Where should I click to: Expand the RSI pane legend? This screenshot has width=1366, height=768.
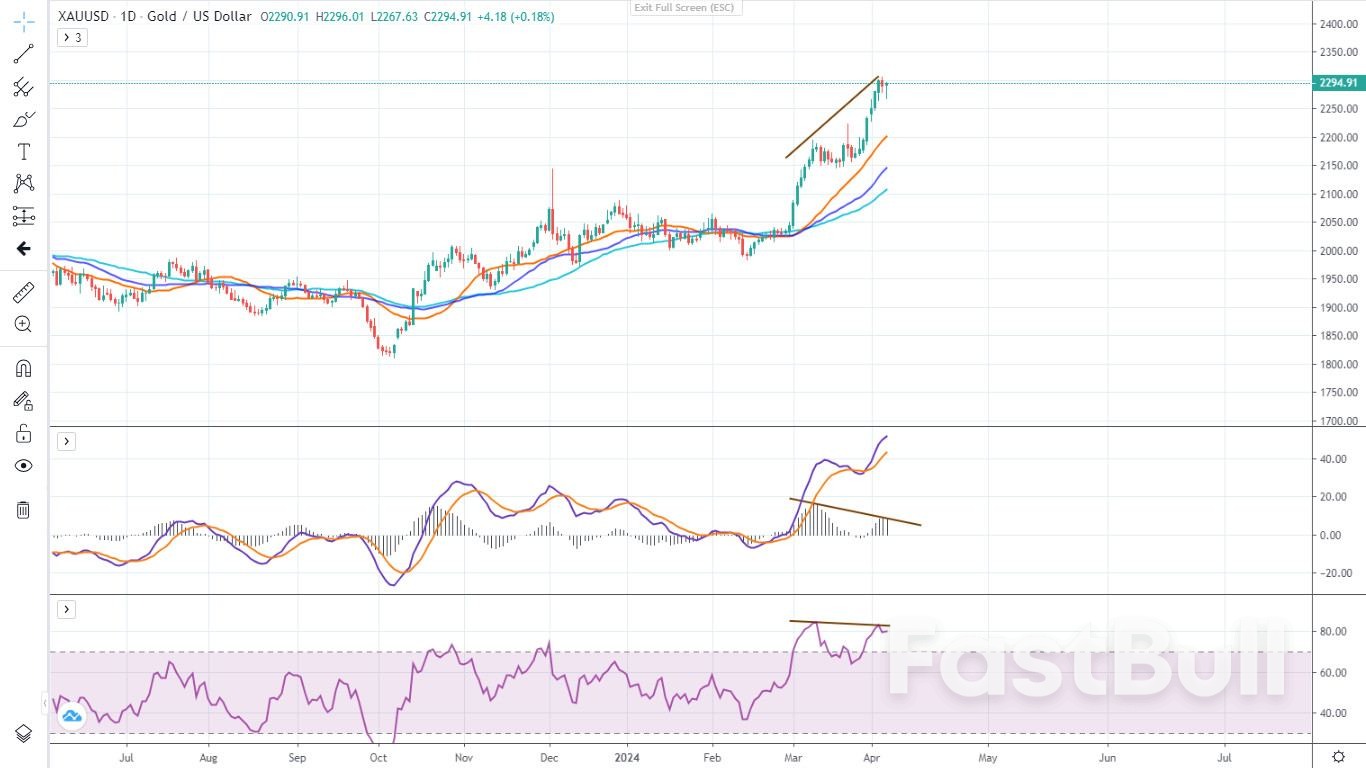point(66,609)
